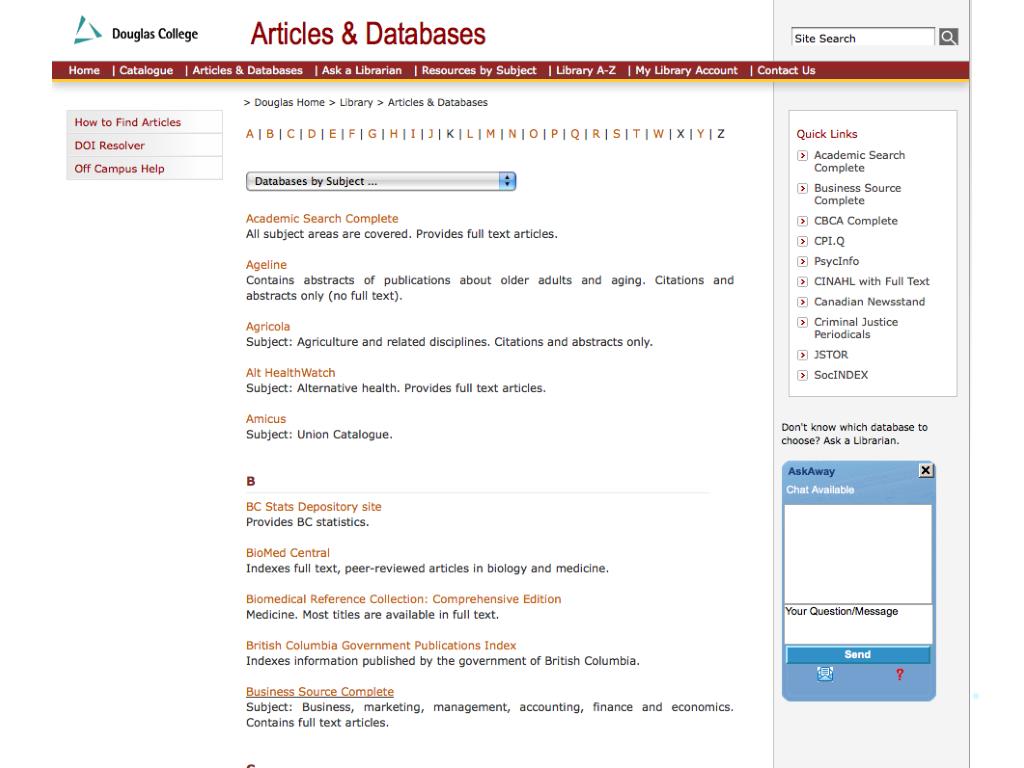The image size is (1024, 768).
Task: Click the site search magnifier icon
Action: (948, 37)
